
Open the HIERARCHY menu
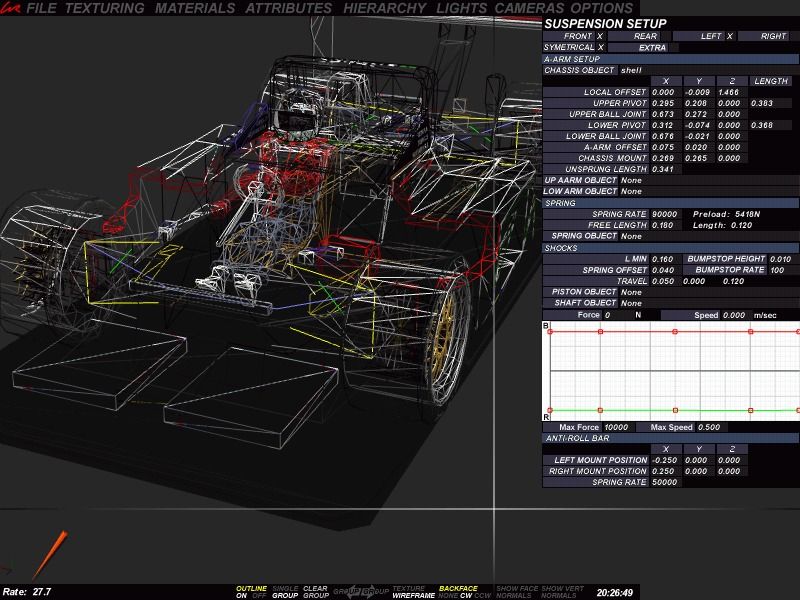point(385,8)
